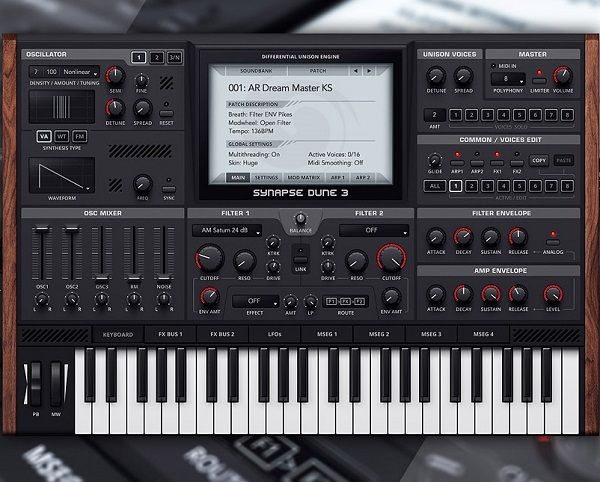Click the Amp Envelope SUSTAIN knob
Image resolution: width=600 pixels, height=482 pixels.
tap(491, 295)
